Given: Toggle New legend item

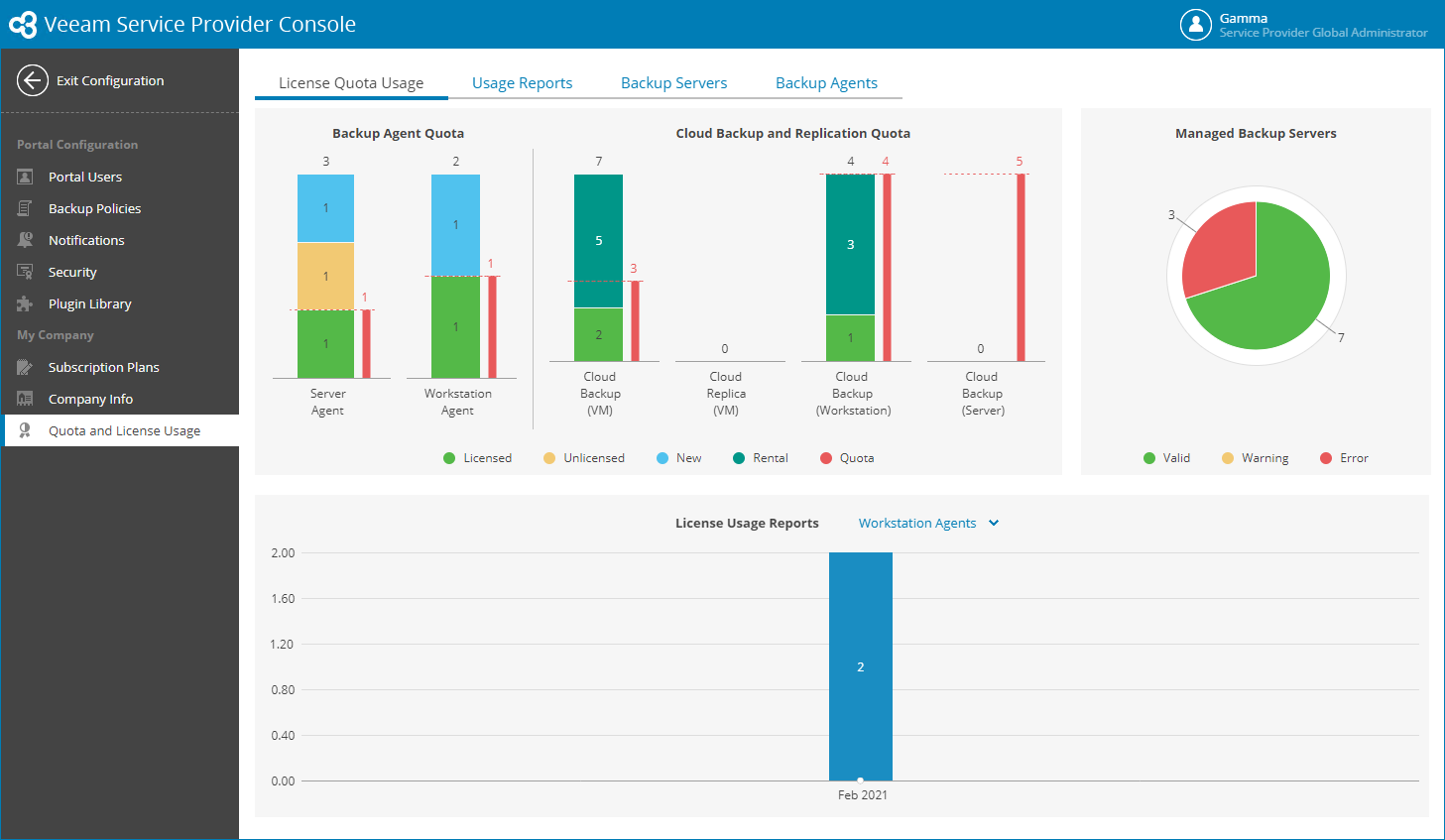Looking at the screenshot, I should (x=678, y=458).
